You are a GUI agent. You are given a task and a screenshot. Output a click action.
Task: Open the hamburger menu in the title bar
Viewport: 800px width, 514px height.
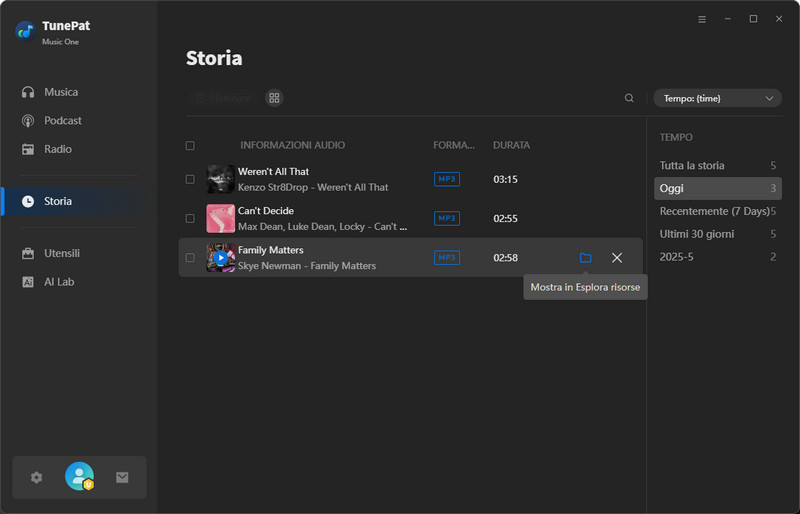(x=702, y=19)
